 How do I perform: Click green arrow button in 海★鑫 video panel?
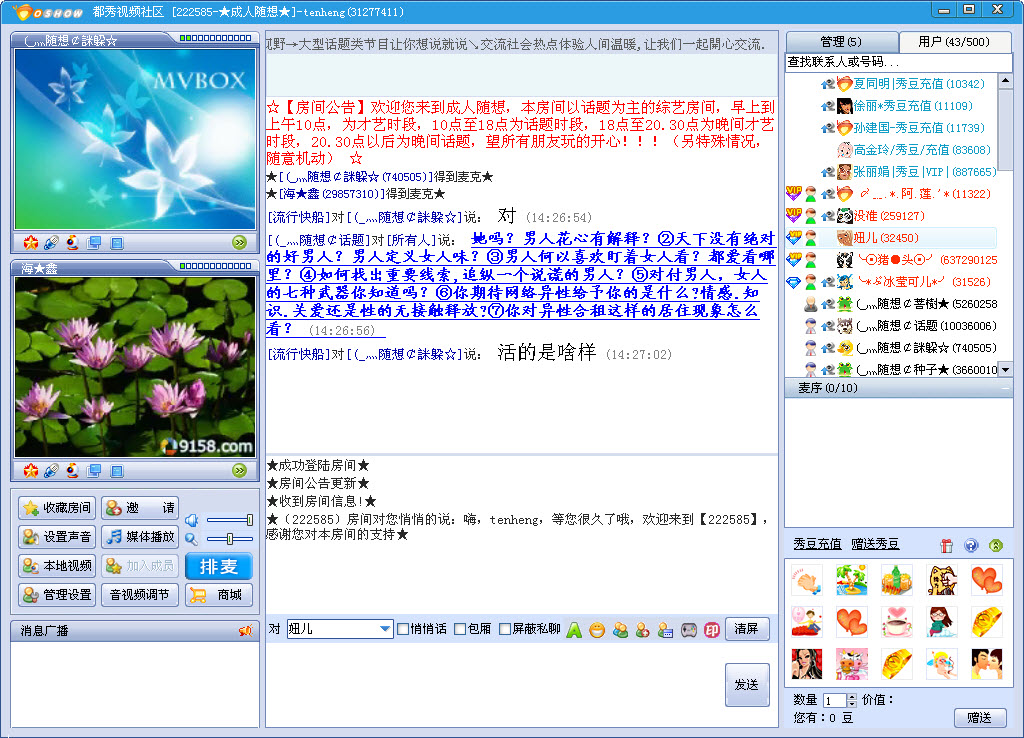240,470
